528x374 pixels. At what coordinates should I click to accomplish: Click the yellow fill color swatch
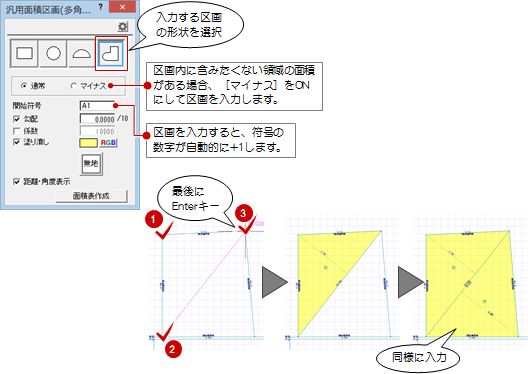coord(88,143)
